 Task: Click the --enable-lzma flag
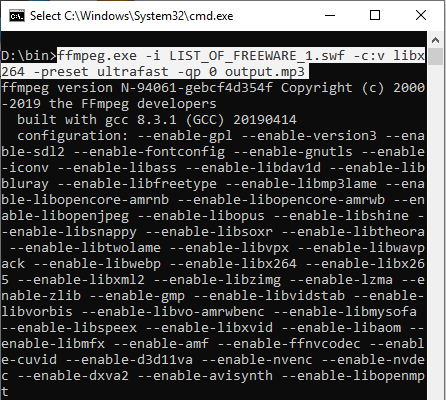[x=341, y=280]
